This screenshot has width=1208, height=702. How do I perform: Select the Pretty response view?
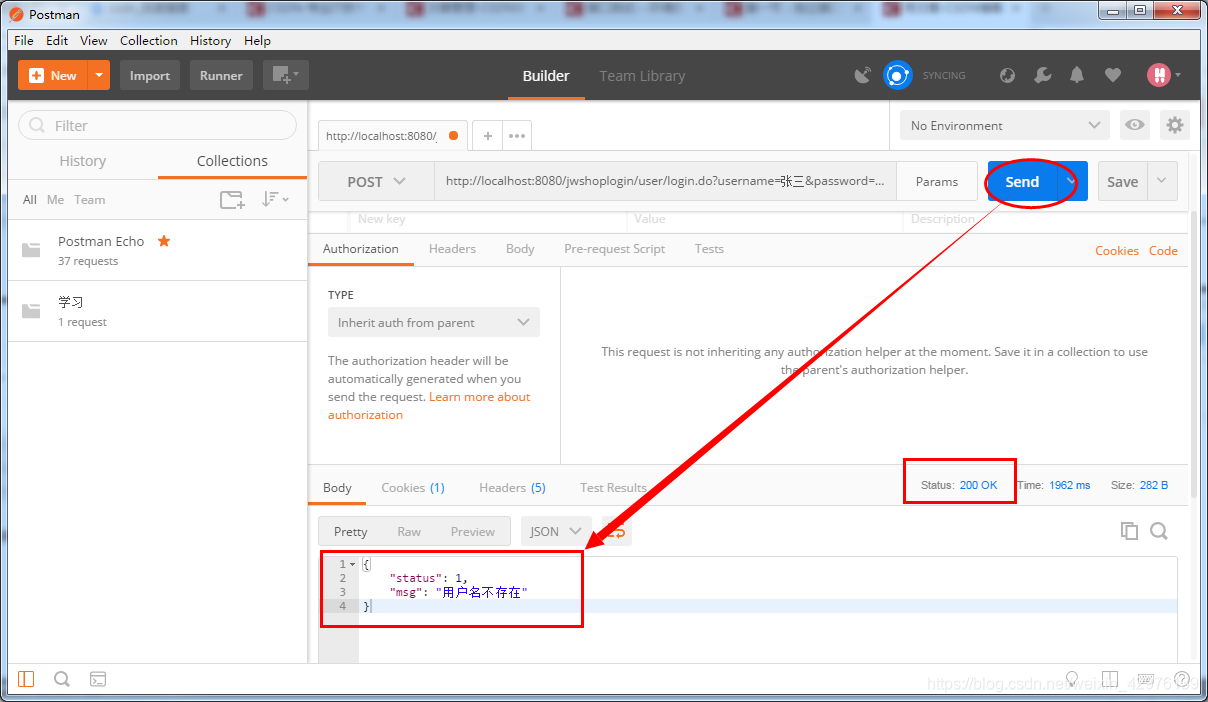click(351, 531)
